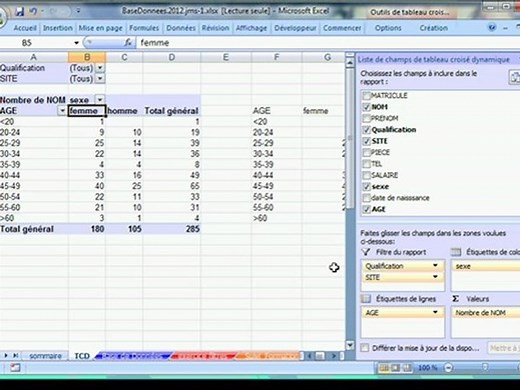Click the Valeurs sigma icon
The height and width of the screenshot is (390, 520).
tap(456, 299)
